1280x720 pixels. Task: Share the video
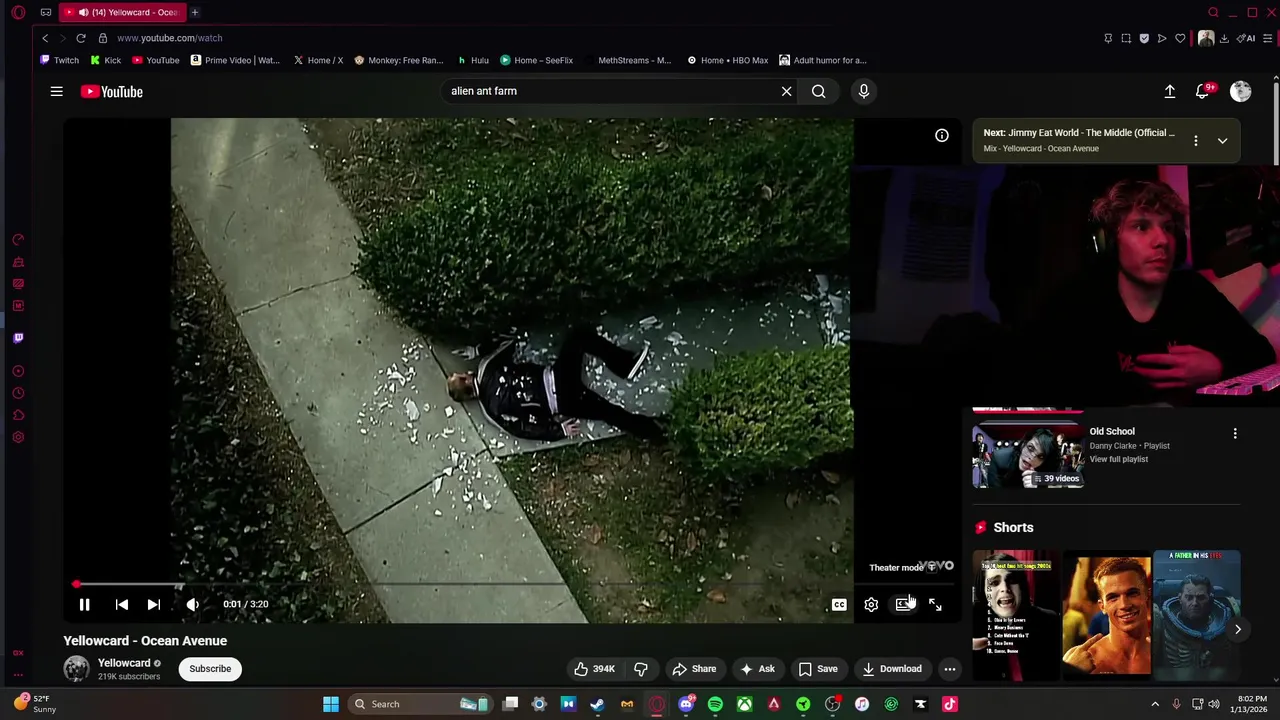point(694,669)
